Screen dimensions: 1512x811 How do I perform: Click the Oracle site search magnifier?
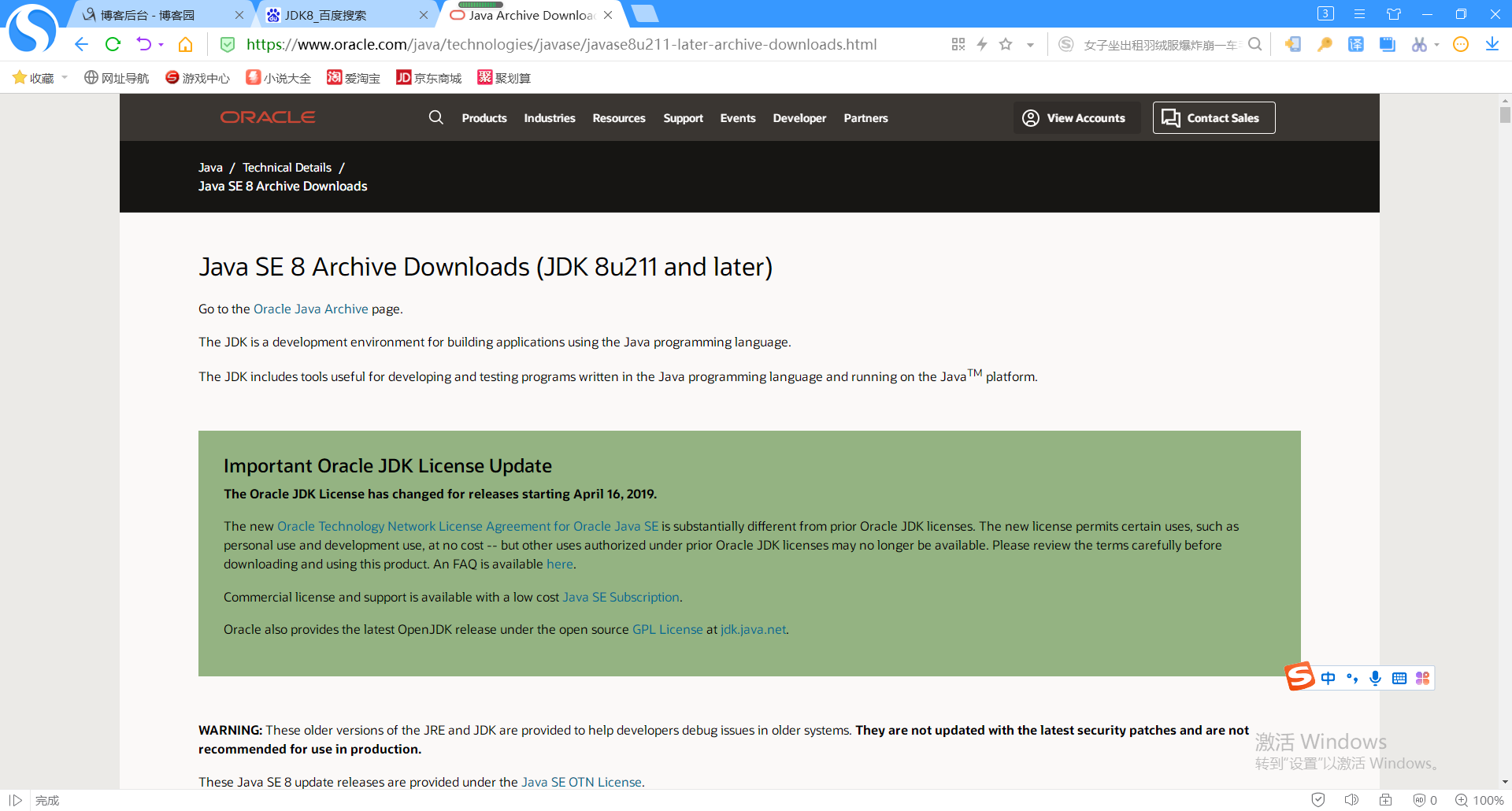coord(435,117)
